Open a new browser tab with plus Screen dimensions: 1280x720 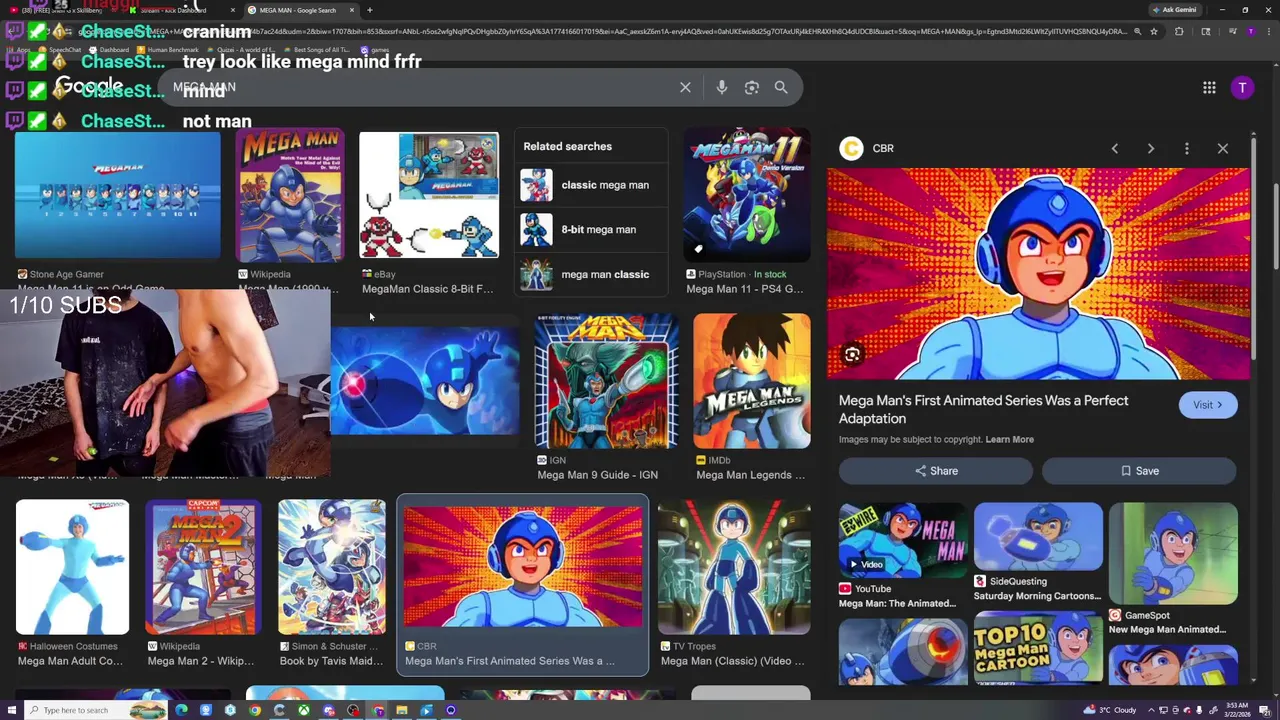coord(369,10)
